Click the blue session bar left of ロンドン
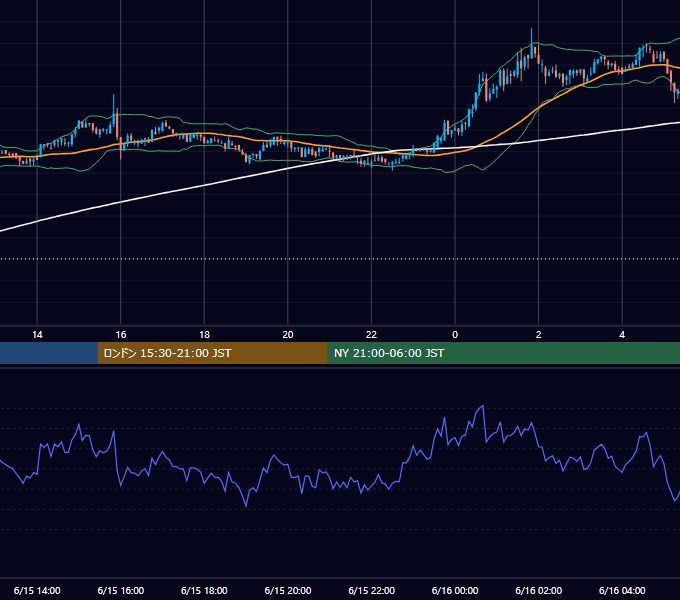The width and height of the screenshot is (680, 600). (x=49, y=353)
